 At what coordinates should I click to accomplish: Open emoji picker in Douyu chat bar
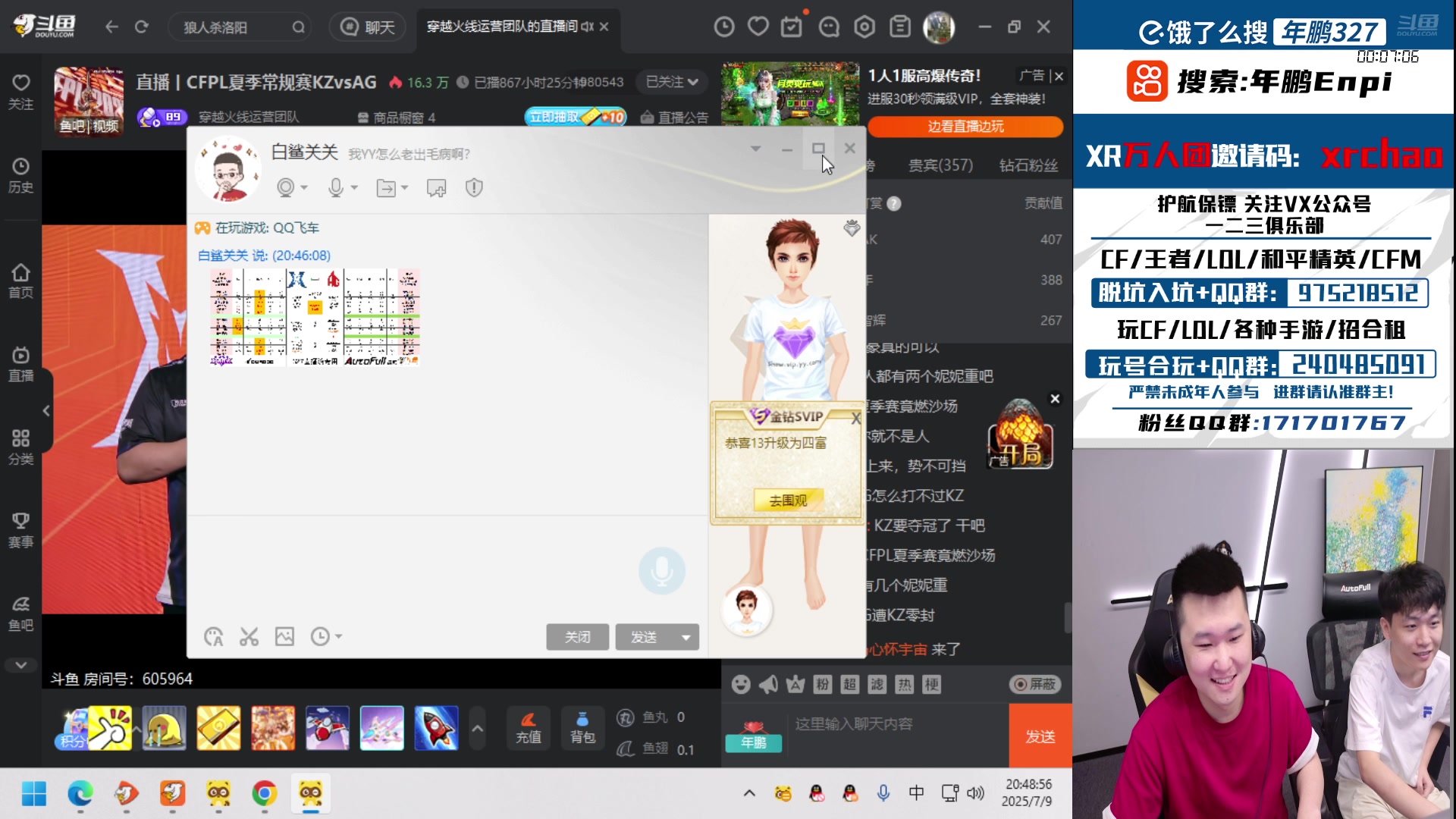(741, 685)
